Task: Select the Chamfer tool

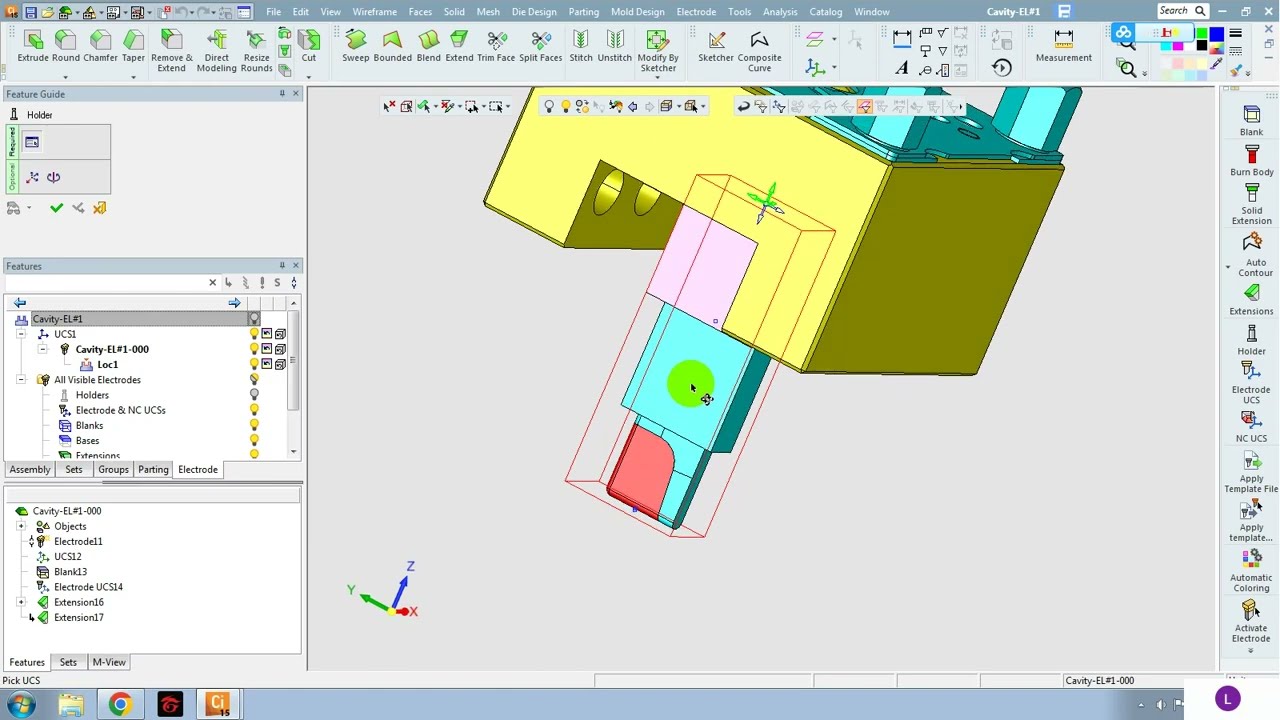Action: point(100,46)
